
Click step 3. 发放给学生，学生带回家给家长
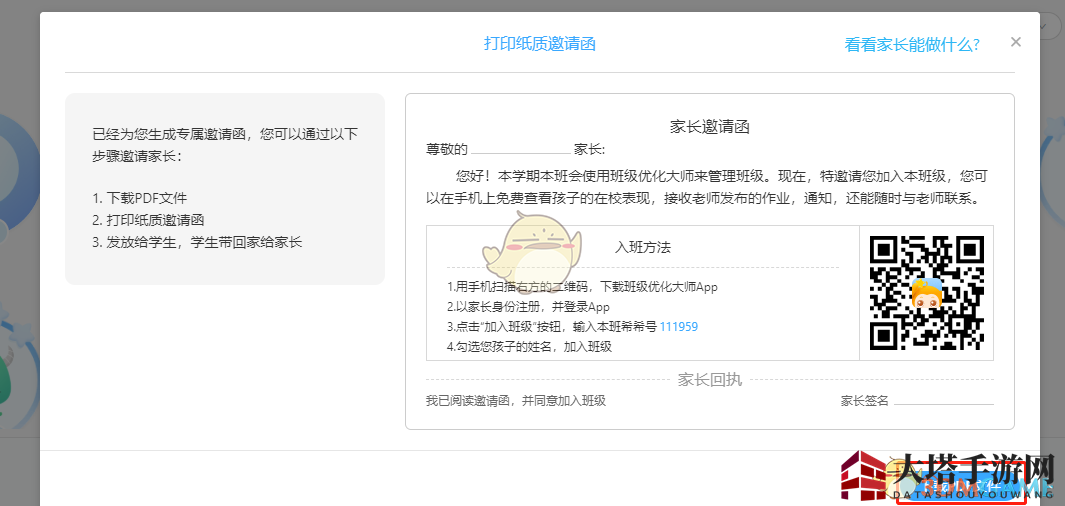[197, 242]
